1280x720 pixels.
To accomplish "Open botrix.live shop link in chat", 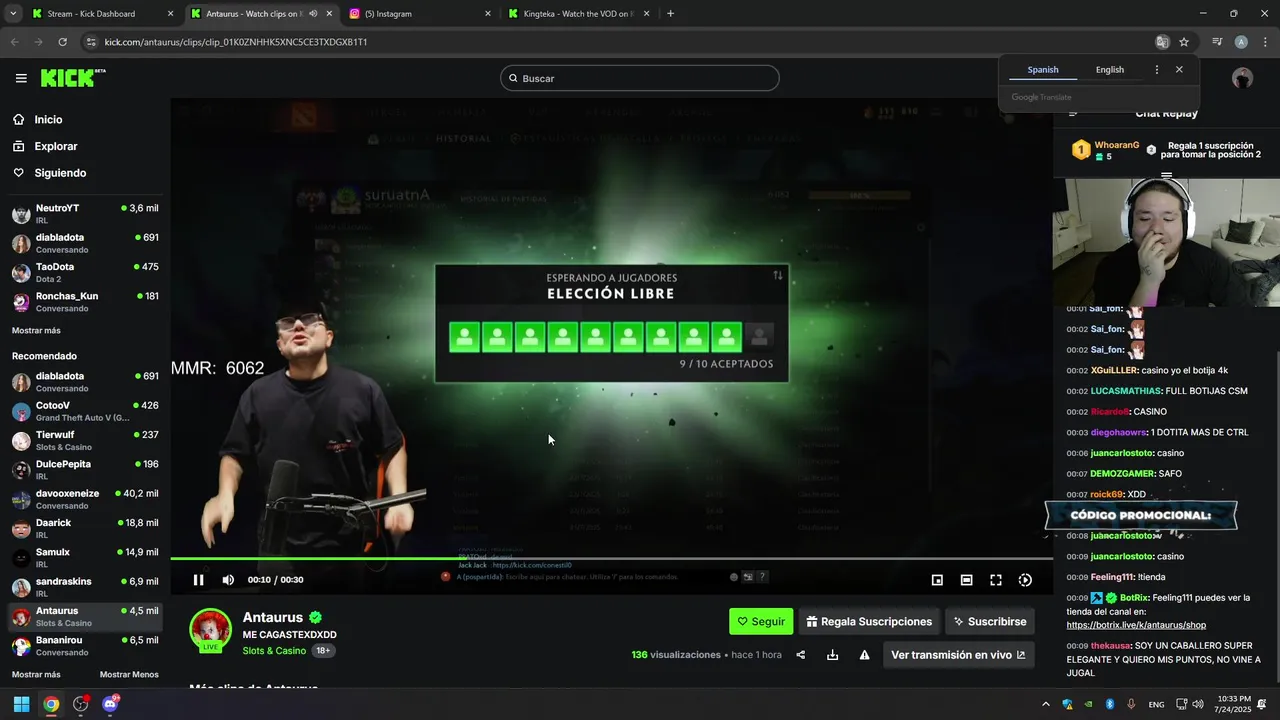I will [1136, 625].
